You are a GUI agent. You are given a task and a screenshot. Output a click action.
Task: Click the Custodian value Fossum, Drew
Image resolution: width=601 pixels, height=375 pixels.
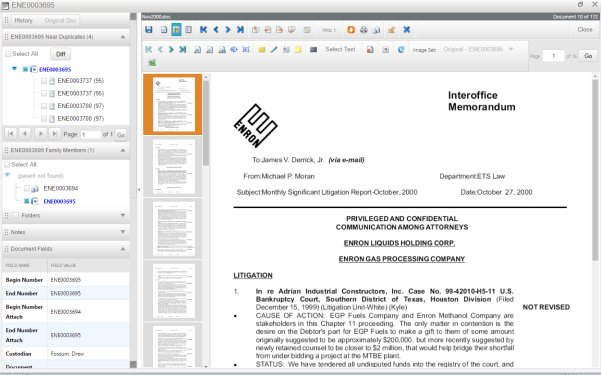click(x=67, y=354)
